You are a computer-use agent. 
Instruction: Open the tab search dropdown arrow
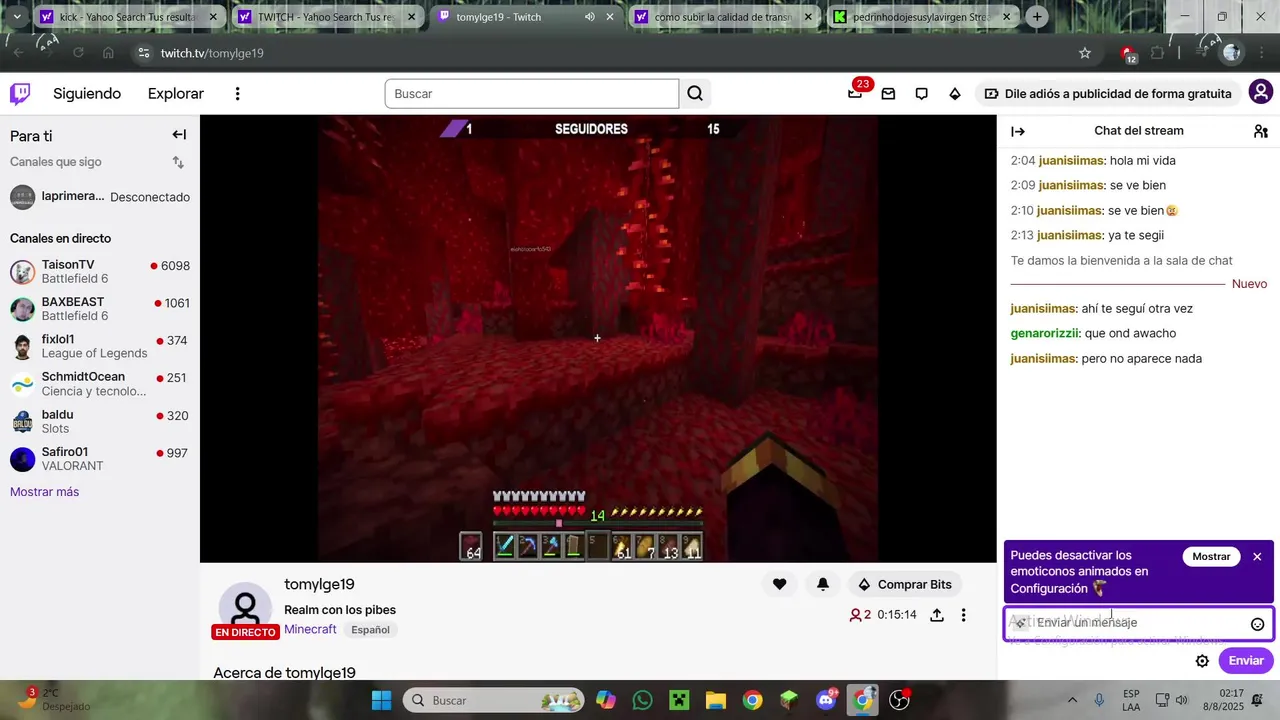(16, 17)
